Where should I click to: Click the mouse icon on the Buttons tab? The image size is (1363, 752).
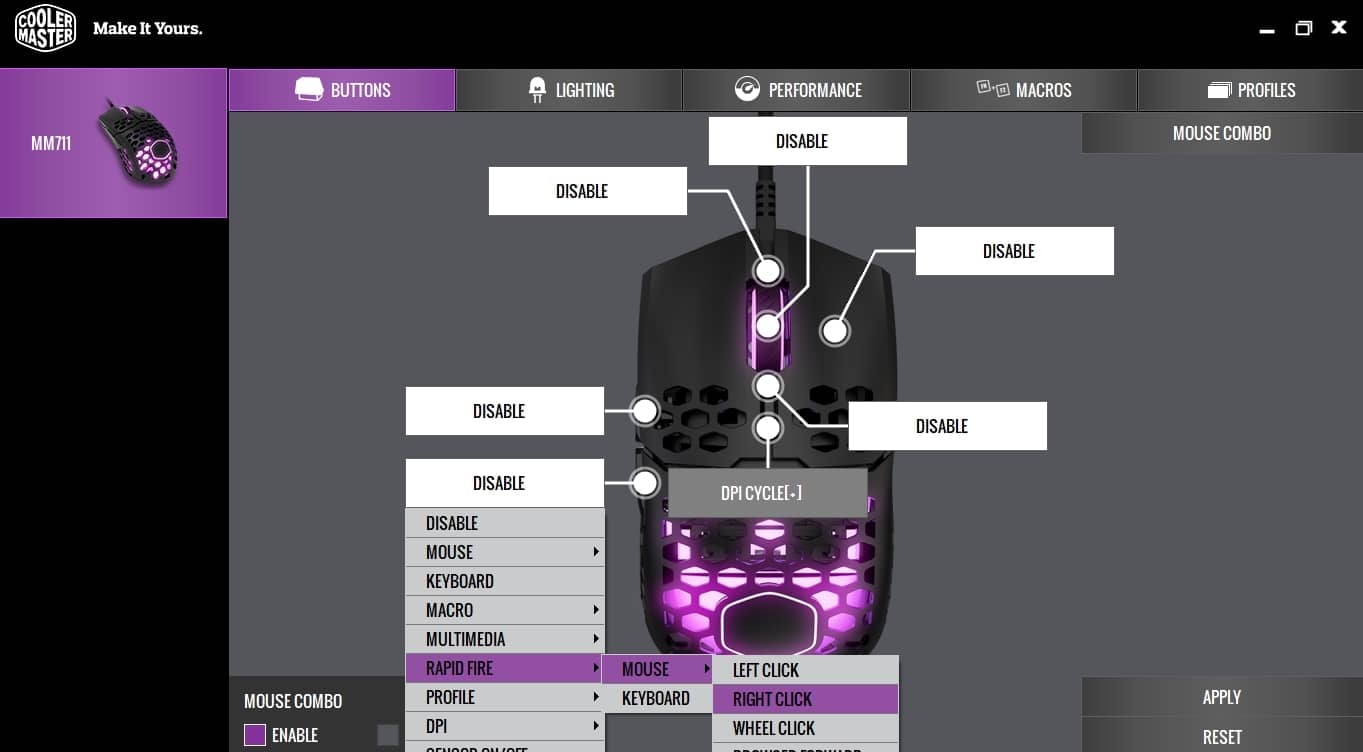[x=309, y=89]
